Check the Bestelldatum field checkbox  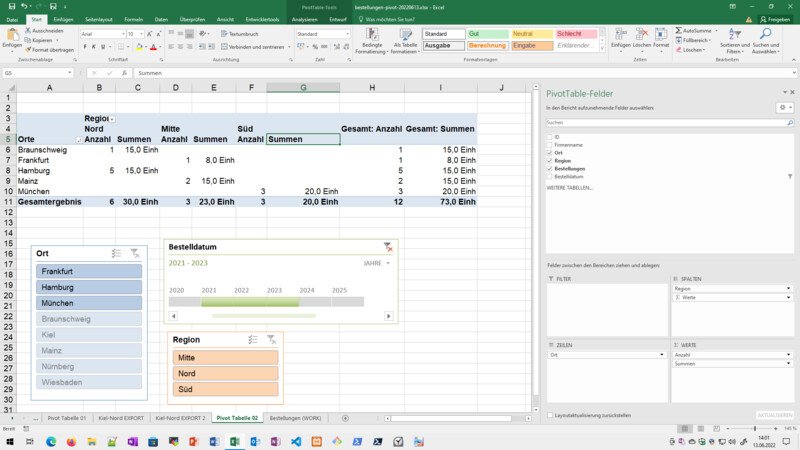click(549, 177)
